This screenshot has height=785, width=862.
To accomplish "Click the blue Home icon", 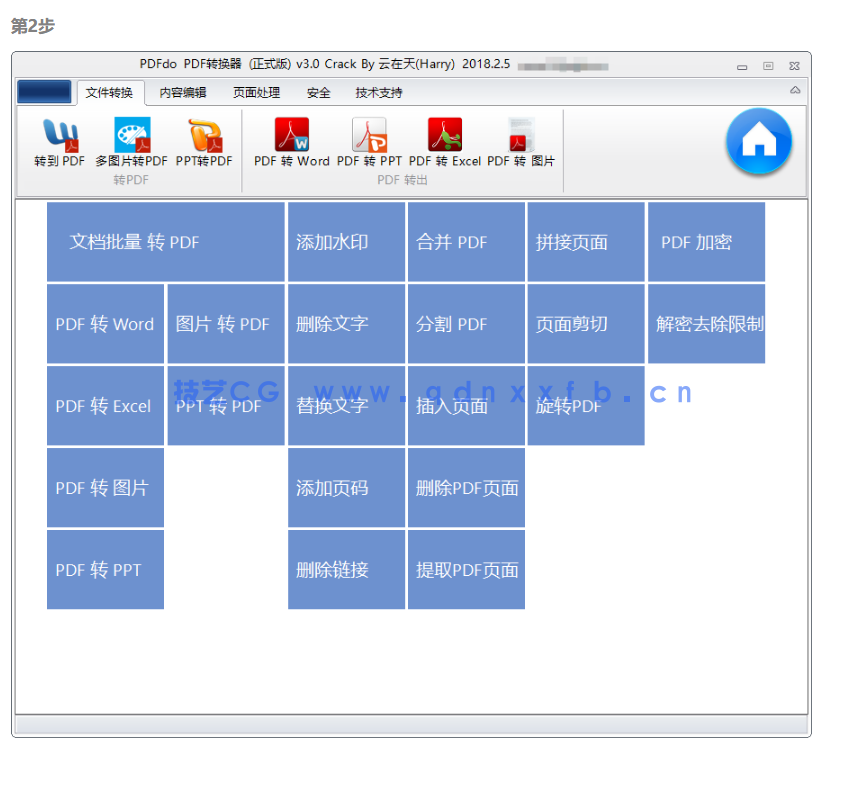I will pyautogui.click(x=758, y=142).
